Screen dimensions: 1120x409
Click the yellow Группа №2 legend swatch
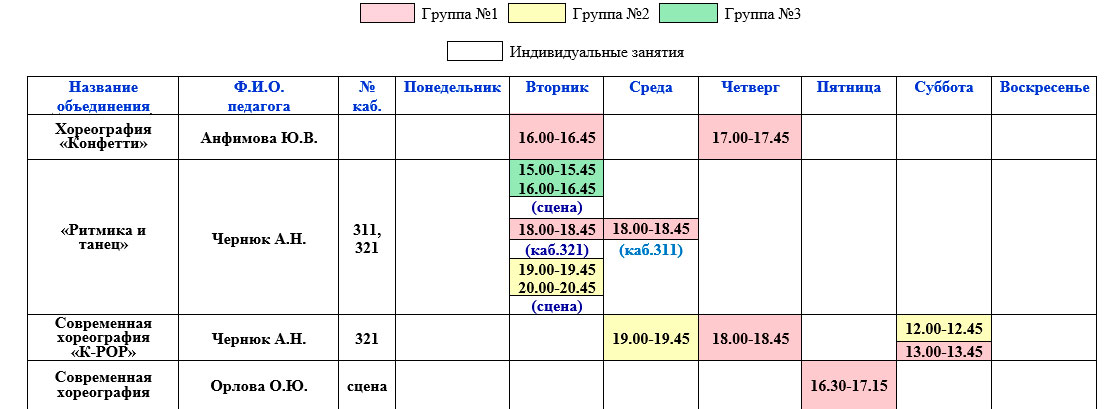click(x=537, y=13)
